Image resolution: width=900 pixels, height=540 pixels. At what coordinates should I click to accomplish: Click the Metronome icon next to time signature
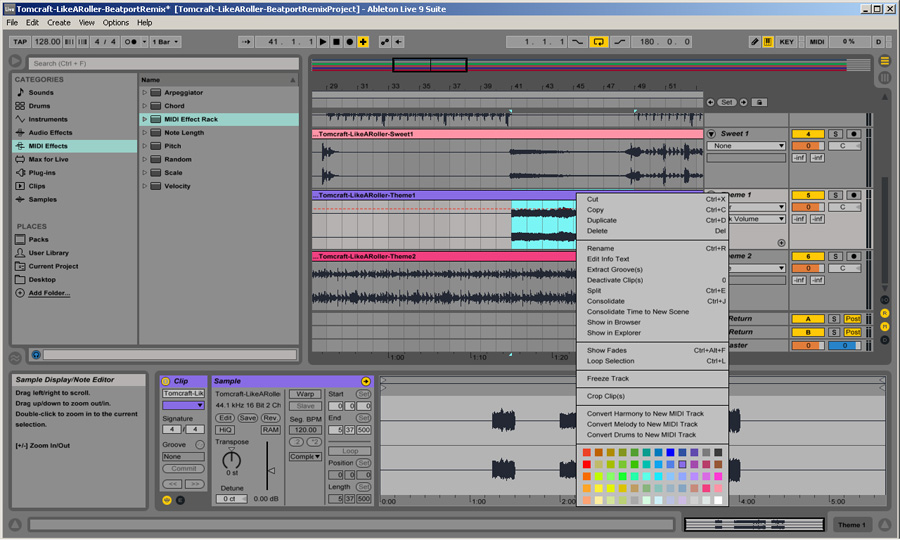pos(130,42)
